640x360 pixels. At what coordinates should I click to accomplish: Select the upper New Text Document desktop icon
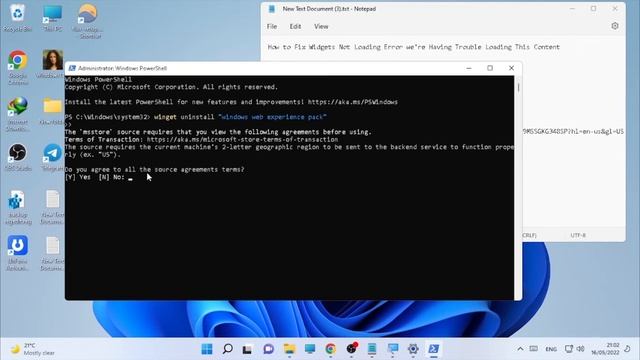(53, 207)
